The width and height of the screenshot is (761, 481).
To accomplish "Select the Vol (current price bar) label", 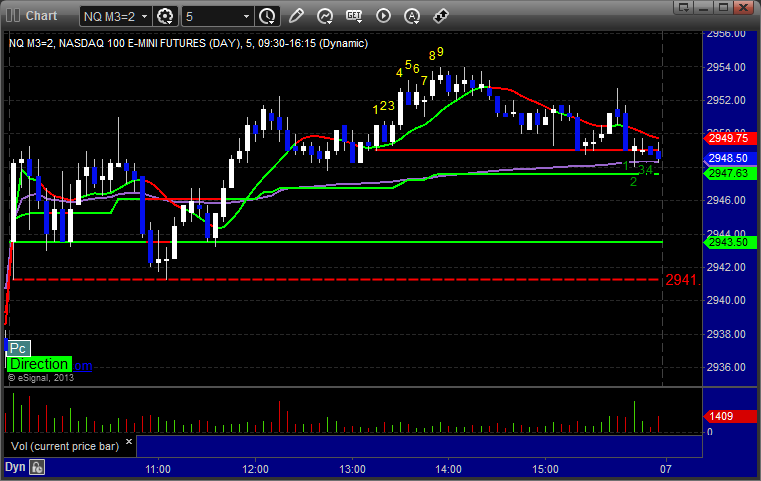I will pyautogui.click(x=65, y=446).
